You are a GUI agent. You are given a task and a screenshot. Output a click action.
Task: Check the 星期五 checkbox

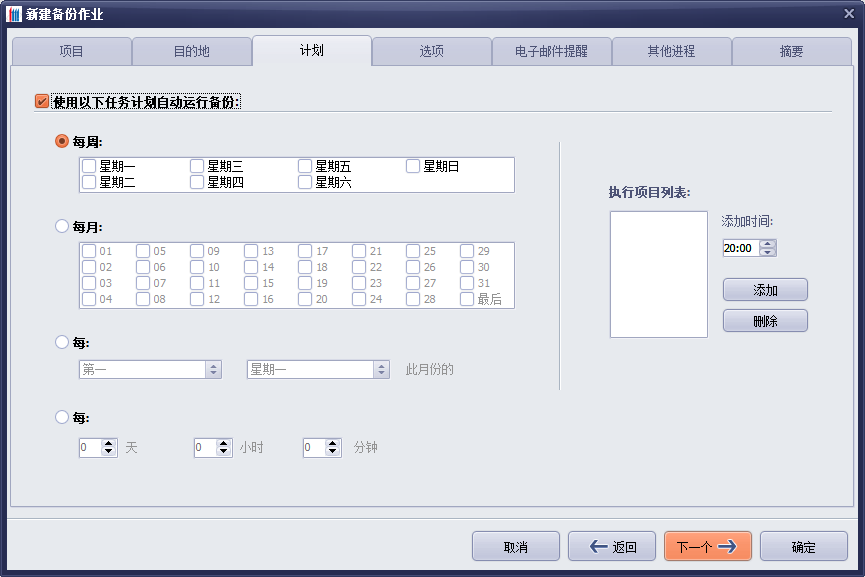coord(305,166)
